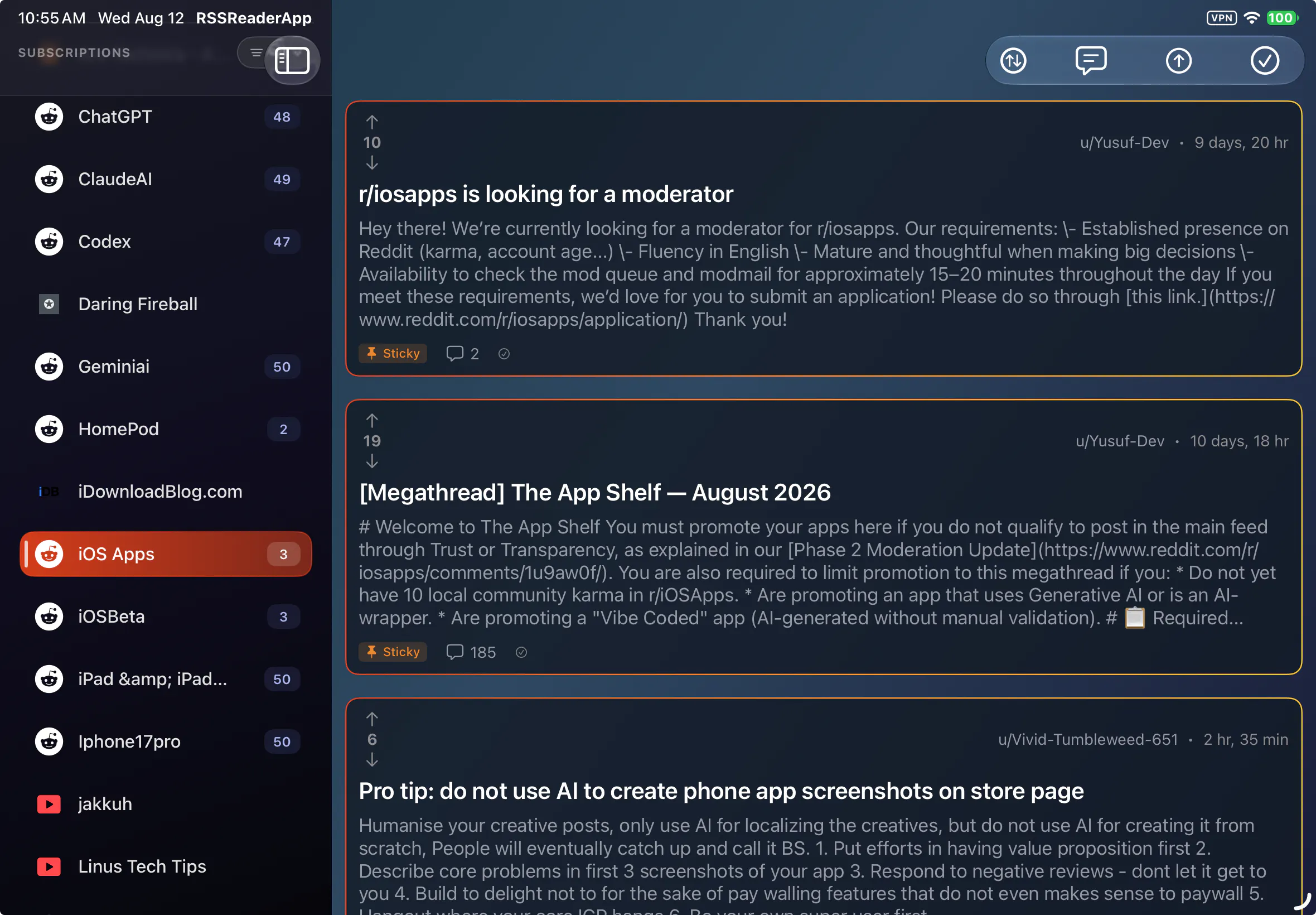This screenshot has width=1316, height=915.
Task: Select the ChatGPT subscription
Action: pyautogui.click(x=166, y=117)
